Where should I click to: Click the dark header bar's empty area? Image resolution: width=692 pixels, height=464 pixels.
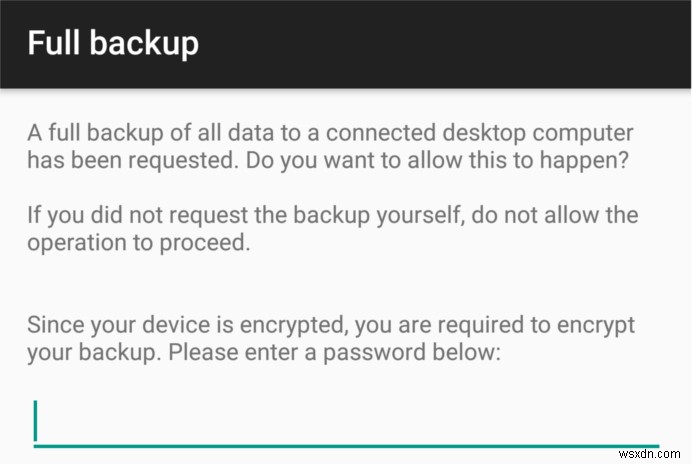[450, 44]
